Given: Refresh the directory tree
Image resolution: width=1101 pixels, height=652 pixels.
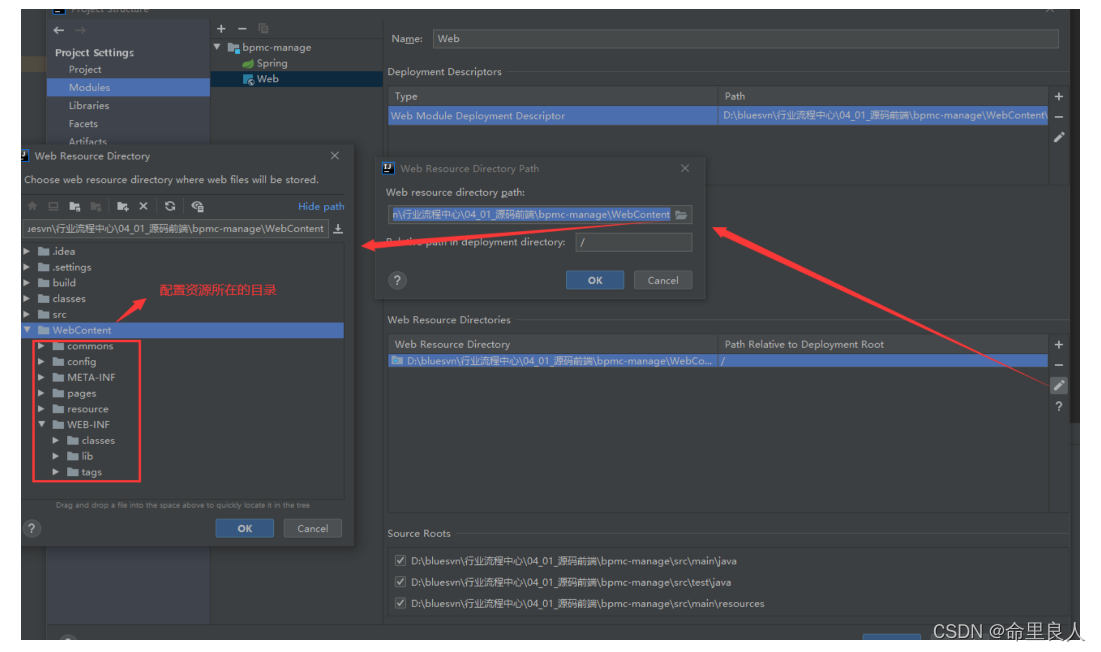Looking at the screenshot, I should 170,206.
